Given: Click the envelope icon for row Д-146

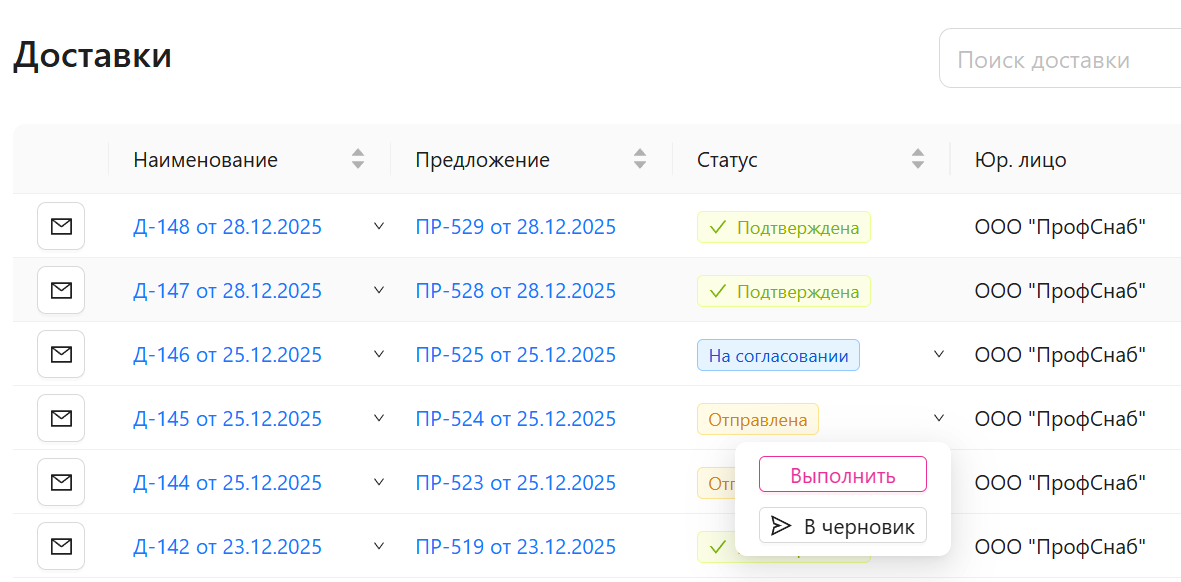Looking at the screenshot, I should [x=61, y=354].
